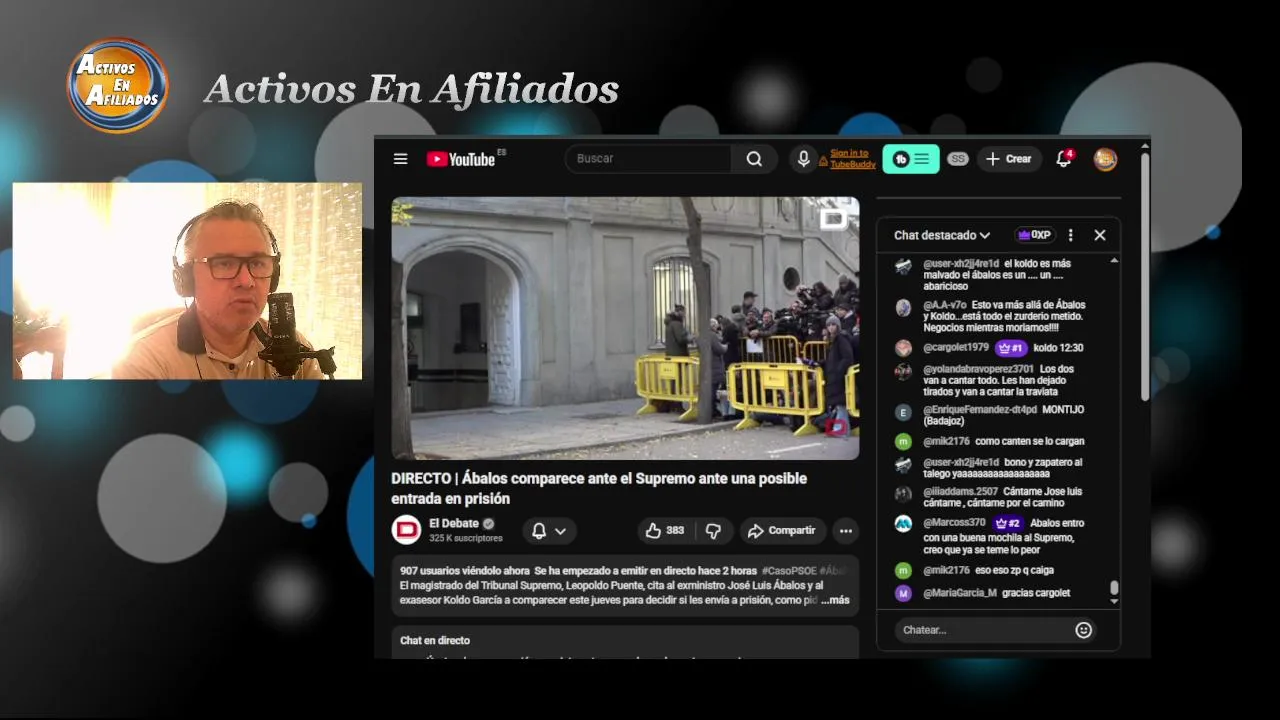Click @Marcoss370's #2 crown badge

pos(1007,523)
